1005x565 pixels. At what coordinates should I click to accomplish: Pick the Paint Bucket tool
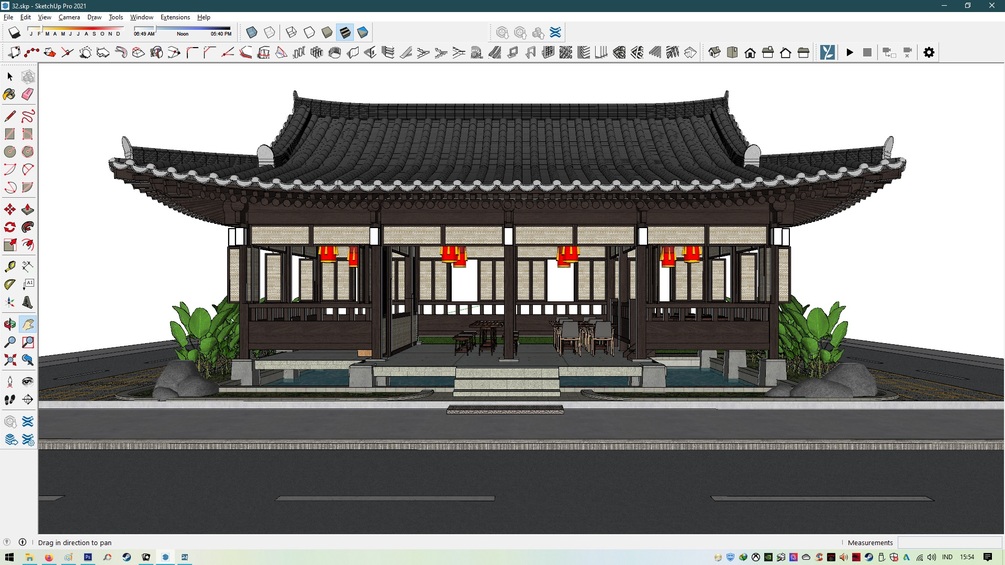click(x=10, y=95)
